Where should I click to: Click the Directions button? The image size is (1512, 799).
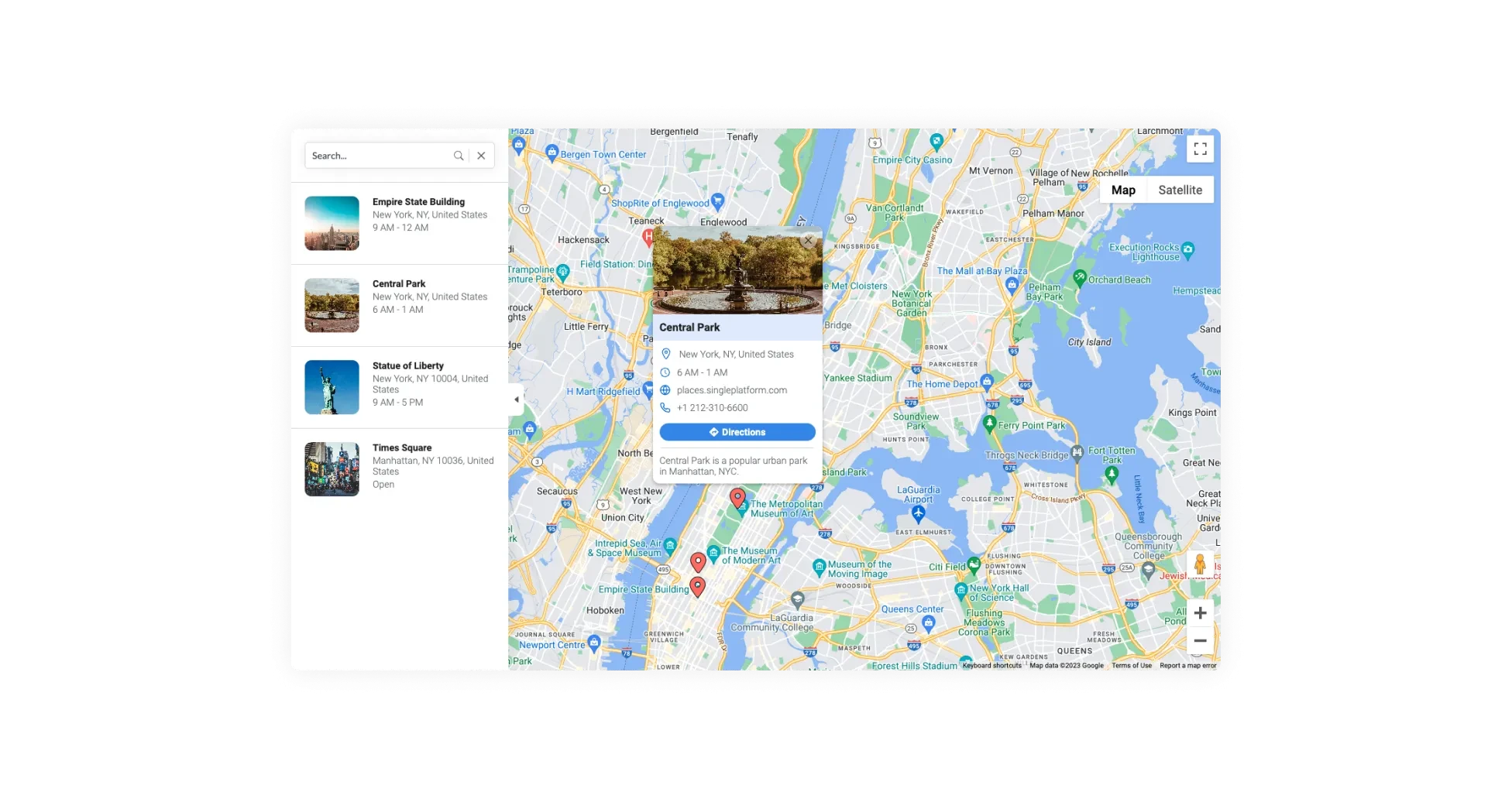point(737,432)
